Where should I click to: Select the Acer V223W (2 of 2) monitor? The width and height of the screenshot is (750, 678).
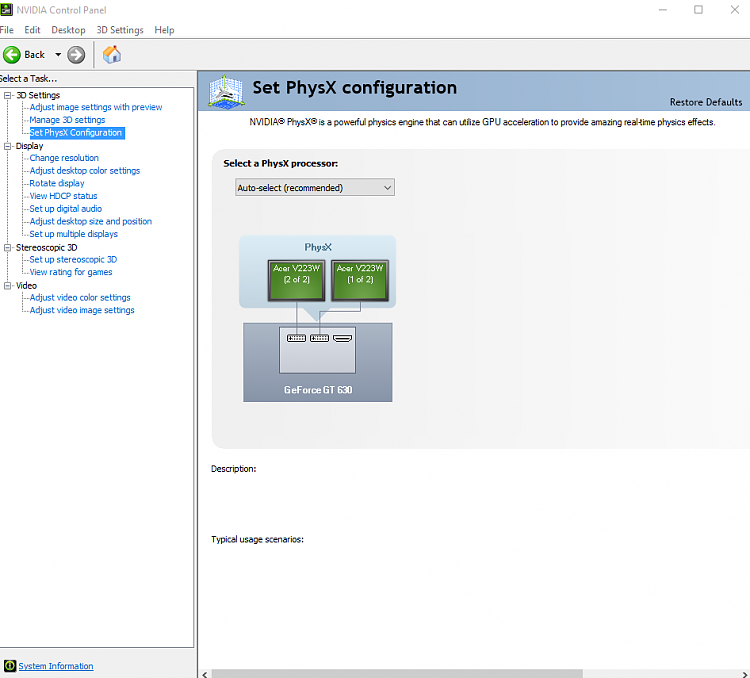pos(297,280)
